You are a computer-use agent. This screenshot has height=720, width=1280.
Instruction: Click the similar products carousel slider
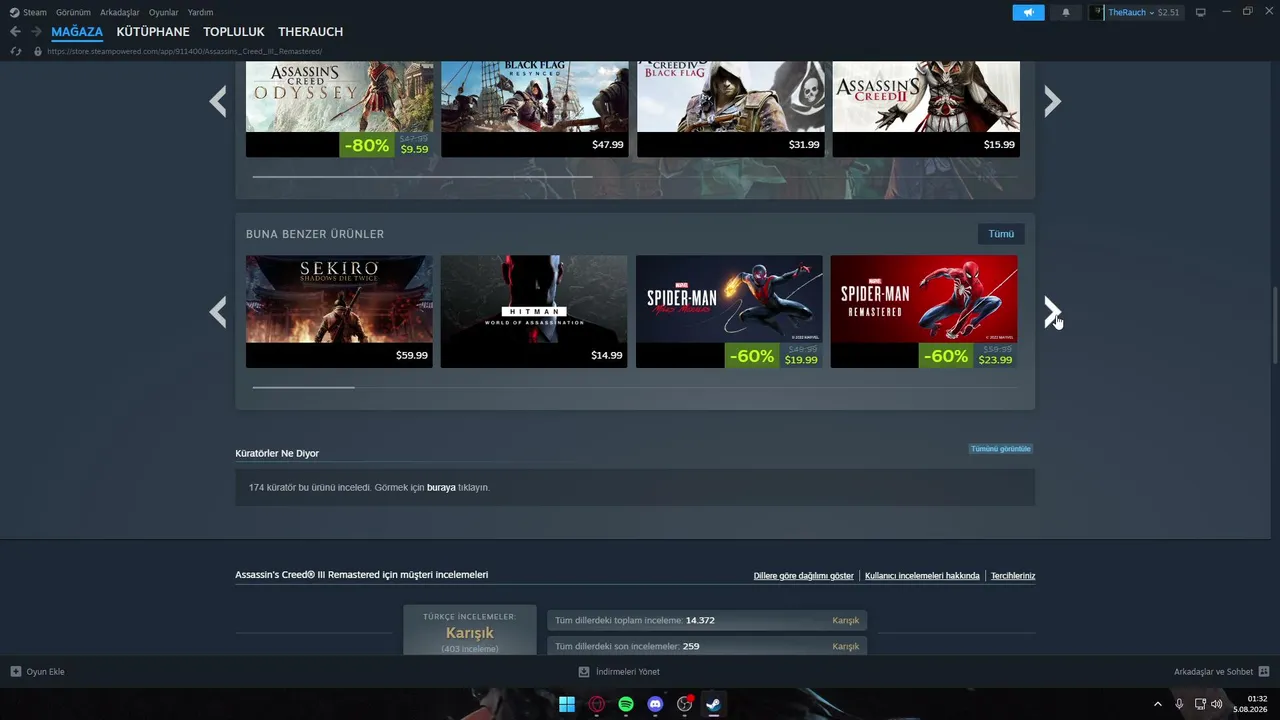point(304,387)
